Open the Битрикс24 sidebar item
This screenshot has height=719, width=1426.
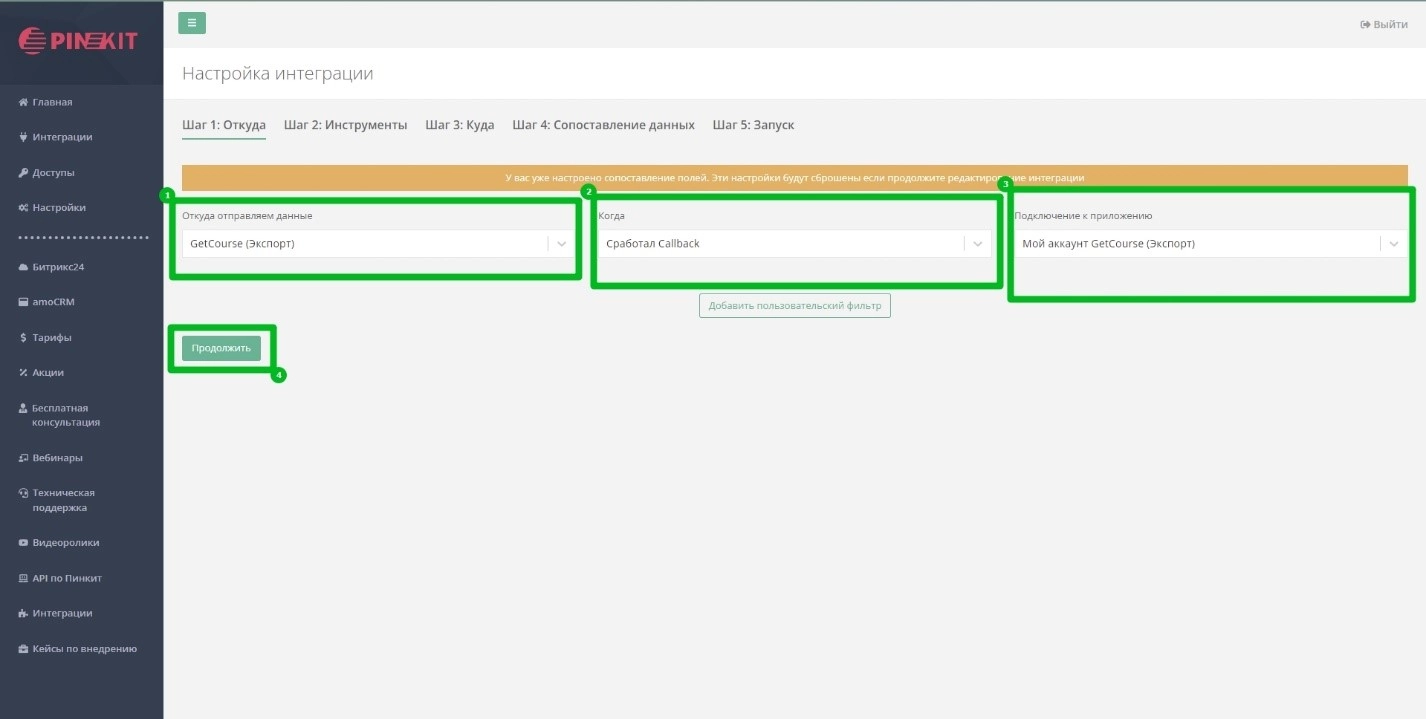[x=58, y=267]
